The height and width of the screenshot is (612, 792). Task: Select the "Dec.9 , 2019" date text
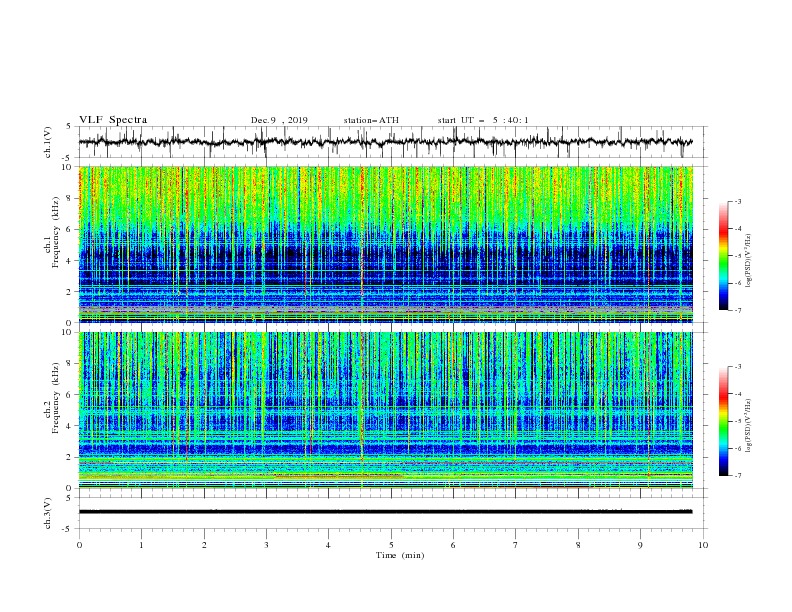pyautogui.click(x=279, y=120)
